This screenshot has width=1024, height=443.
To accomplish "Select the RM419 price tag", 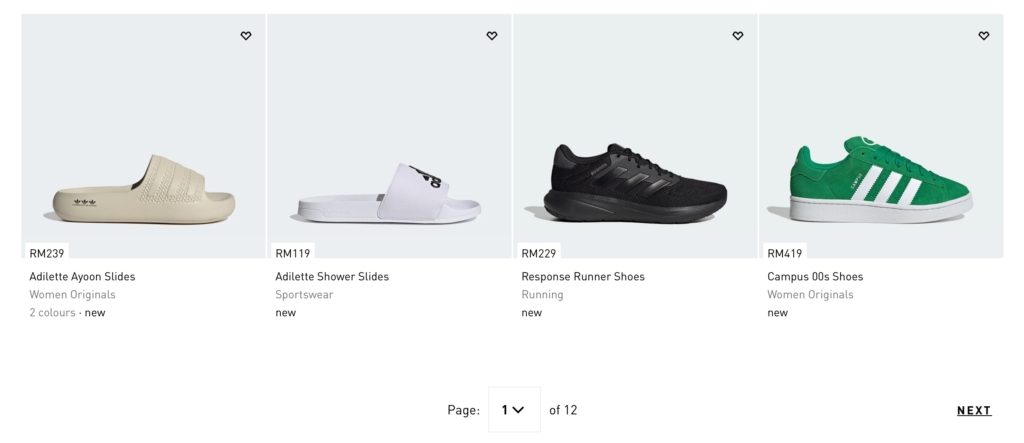I will point(784,253).
